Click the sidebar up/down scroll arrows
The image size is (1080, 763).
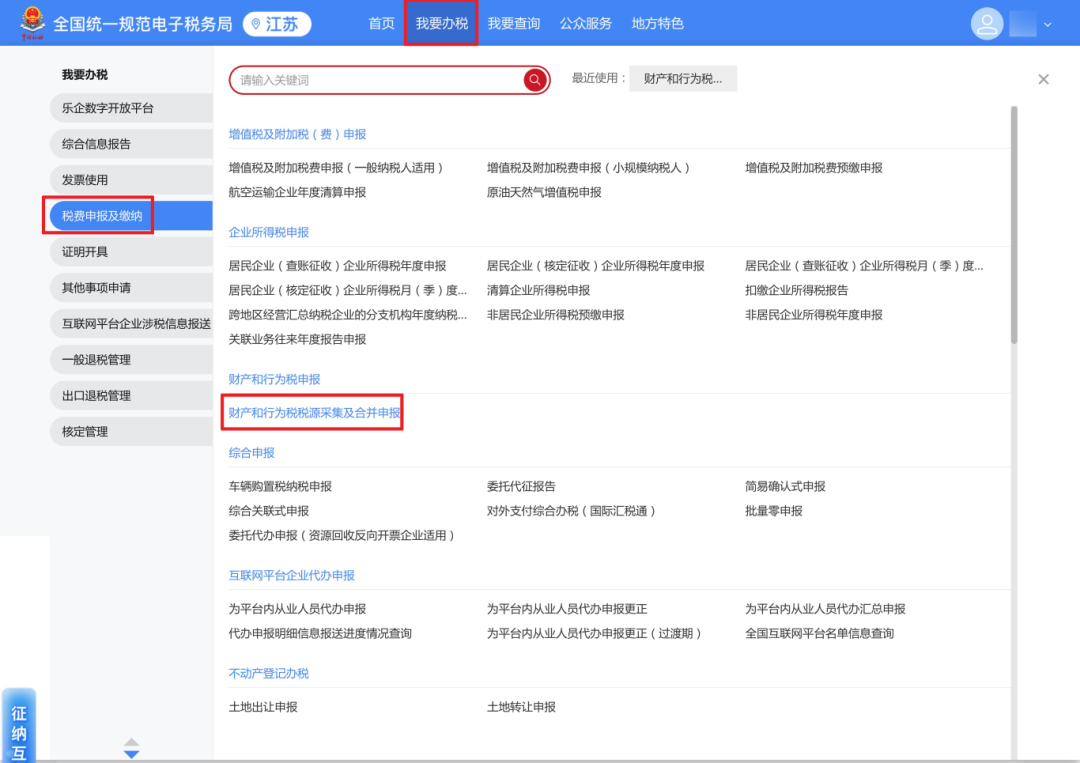coord(132,749)
